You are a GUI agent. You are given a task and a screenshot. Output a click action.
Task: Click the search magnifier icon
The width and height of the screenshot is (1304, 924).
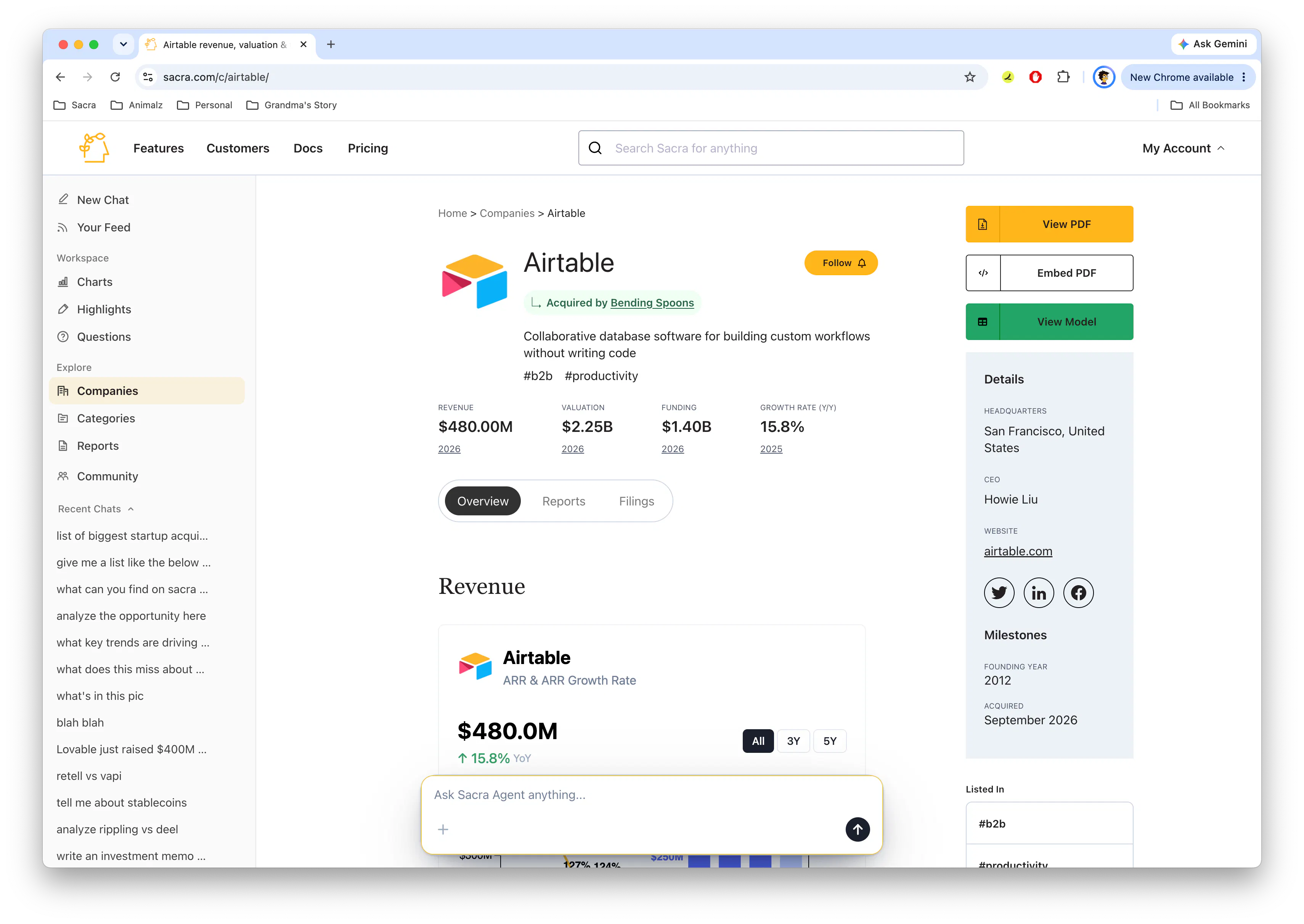pos(595,148)
